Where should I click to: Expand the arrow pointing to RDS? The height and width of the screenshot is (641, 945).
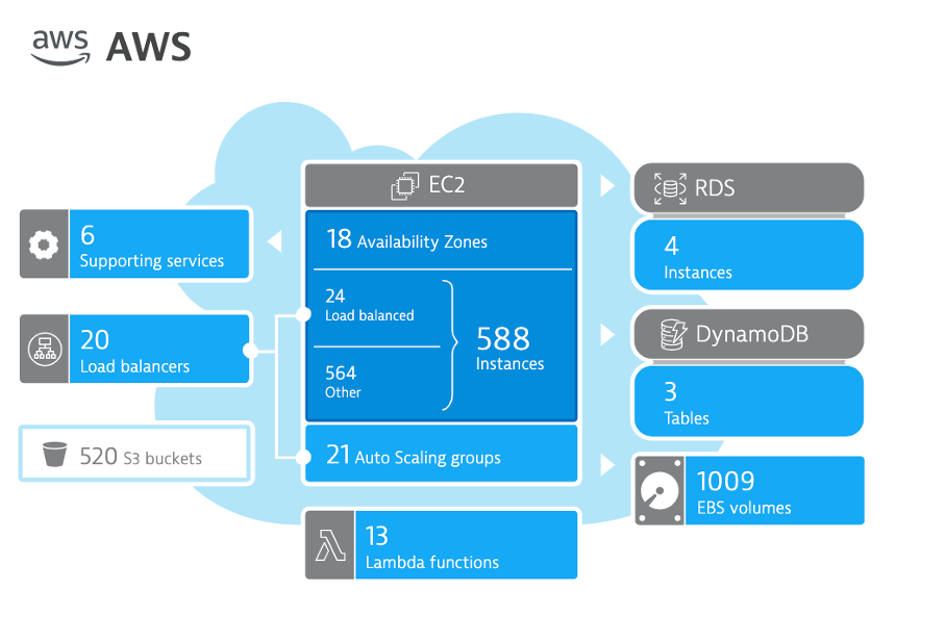[606, 186]
